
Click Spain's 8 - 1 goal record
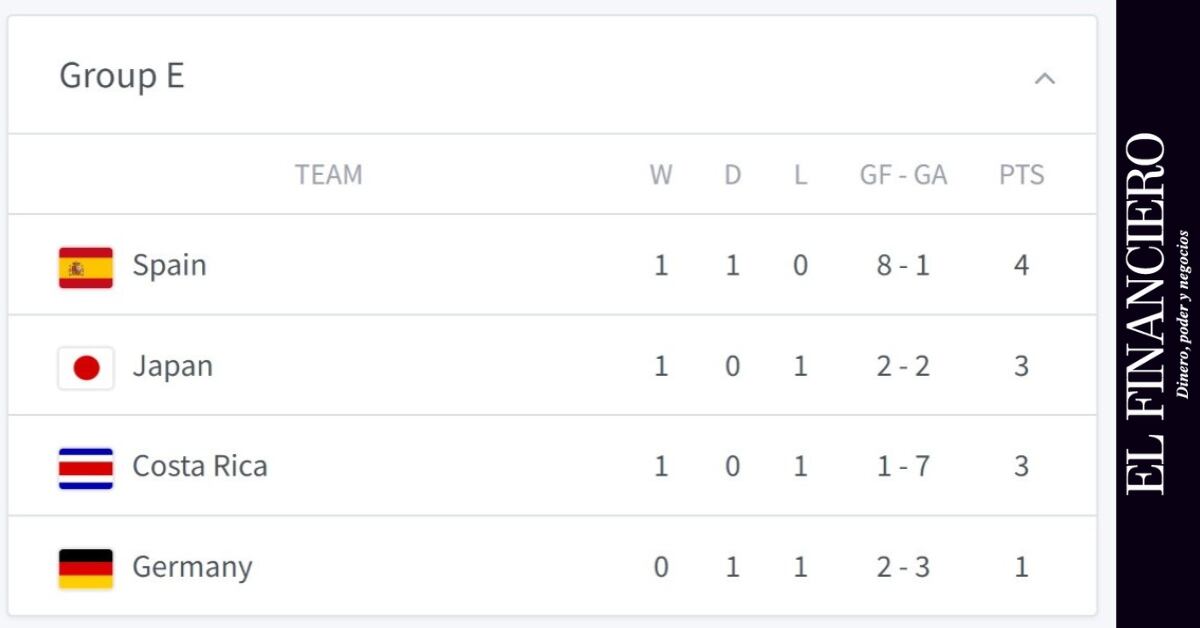903,266
